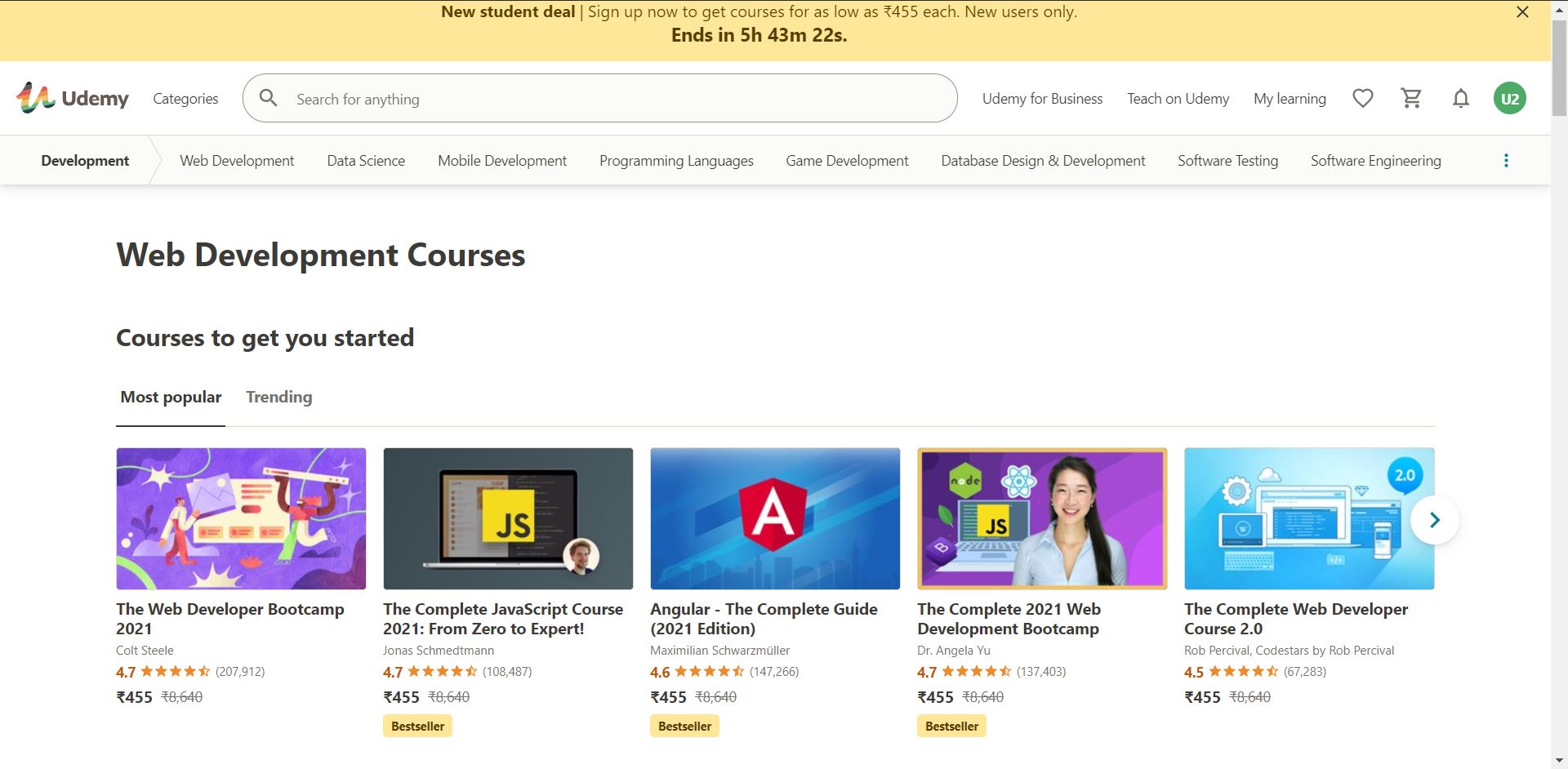
Task: Click Bestseller badge under Angela Yu course
Action: (951, 726)
